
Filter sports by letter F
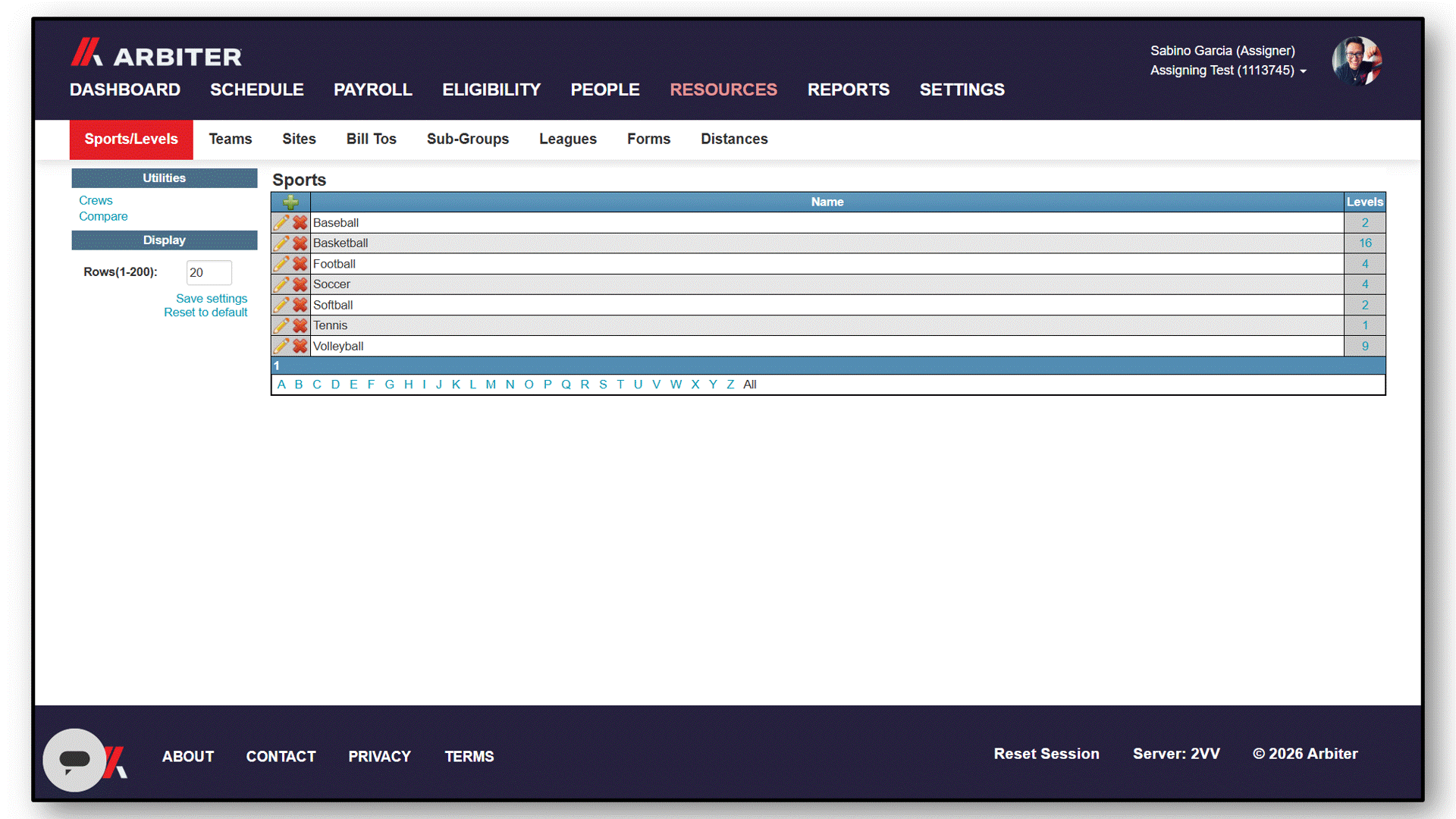click(x=371, y=384)
